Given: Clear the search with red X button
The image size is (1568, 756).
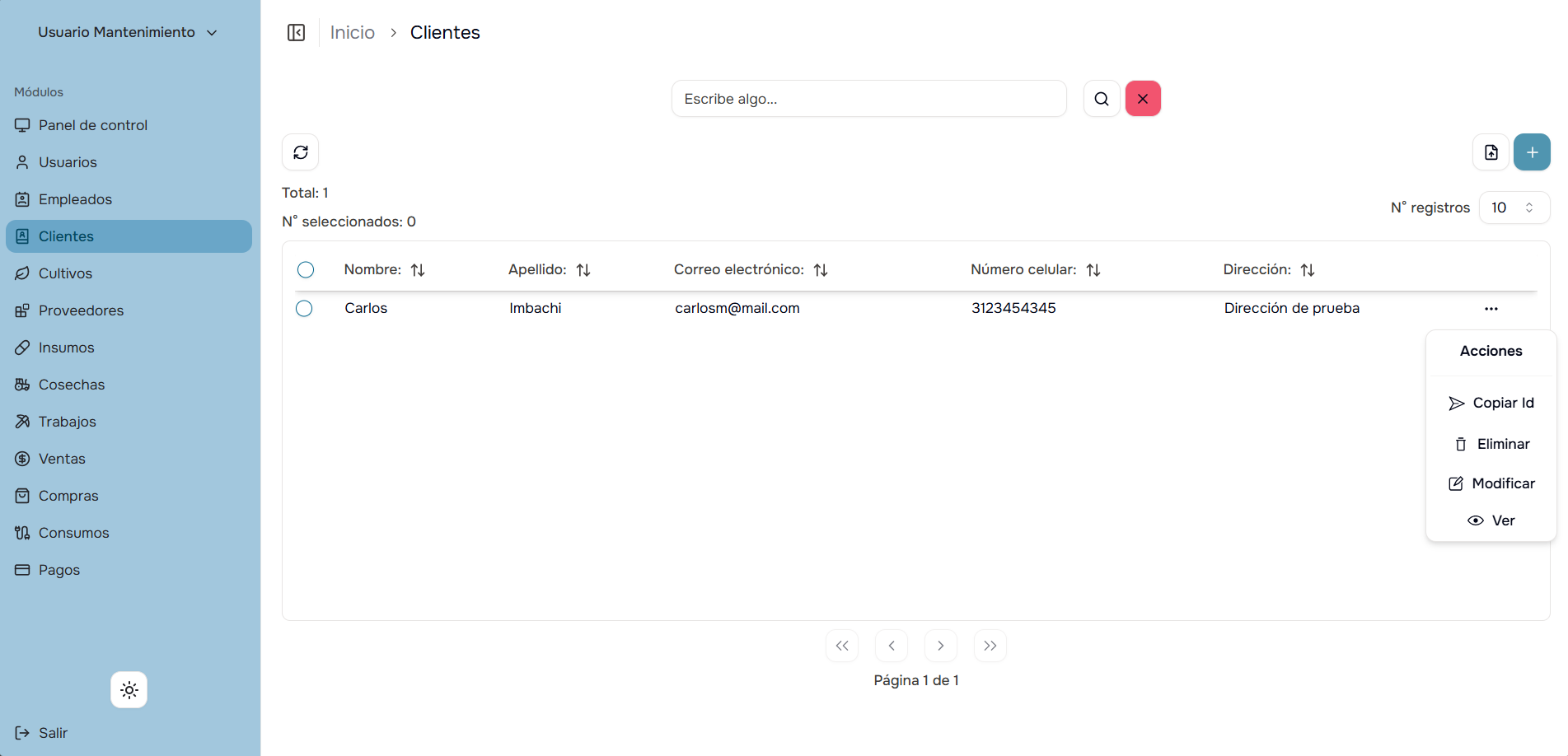Looking at the screenshot, I should click(x=1143, y=99).
